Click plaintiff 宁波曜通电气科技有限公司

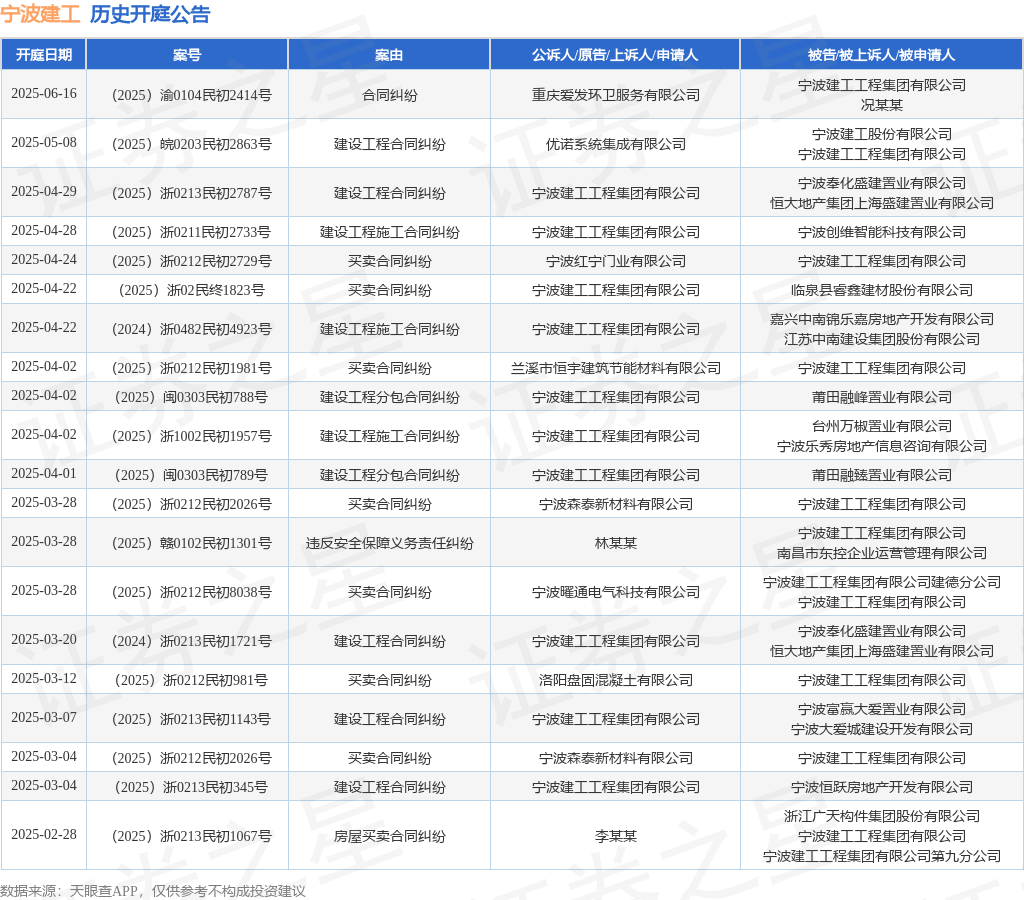pos(615,592)
